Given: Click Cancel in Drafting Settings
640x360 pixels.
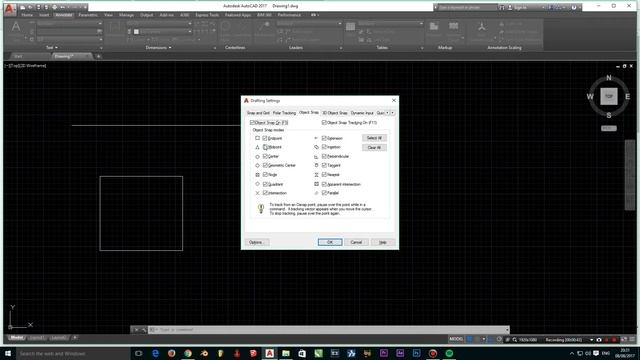Looking at the screenshot, I should point(356,242).
